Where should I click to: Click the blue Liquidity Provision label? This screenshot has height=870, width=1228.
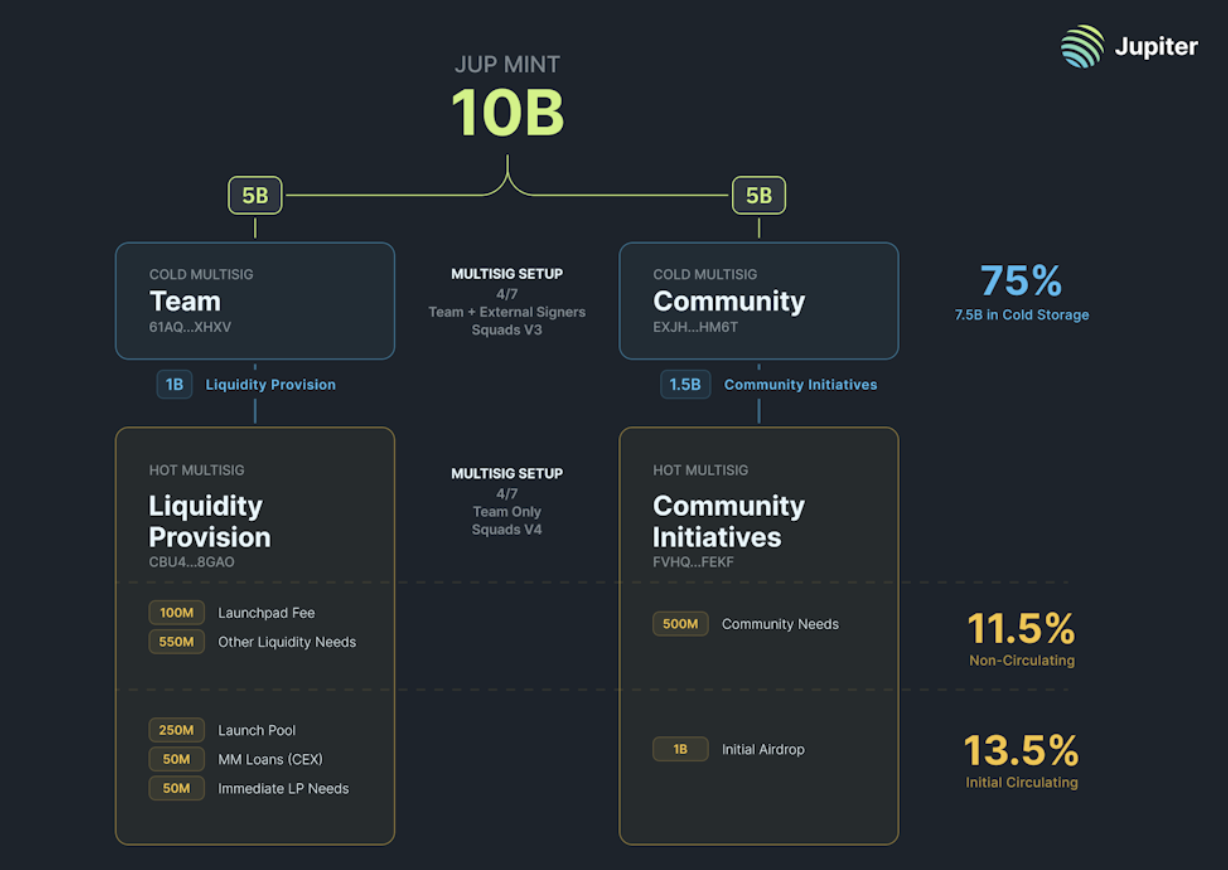pyautogui.click(x=271, y=384)
